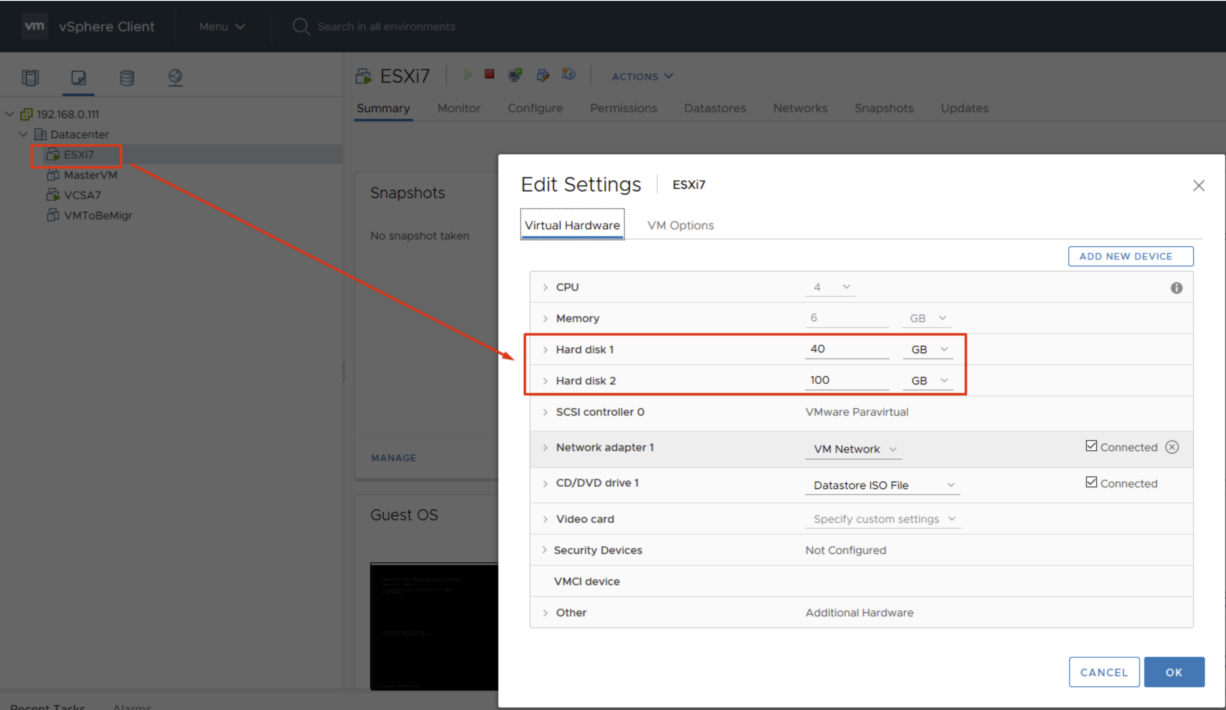
Task: Launch the Remote Console icon
Action: (515, 74)
